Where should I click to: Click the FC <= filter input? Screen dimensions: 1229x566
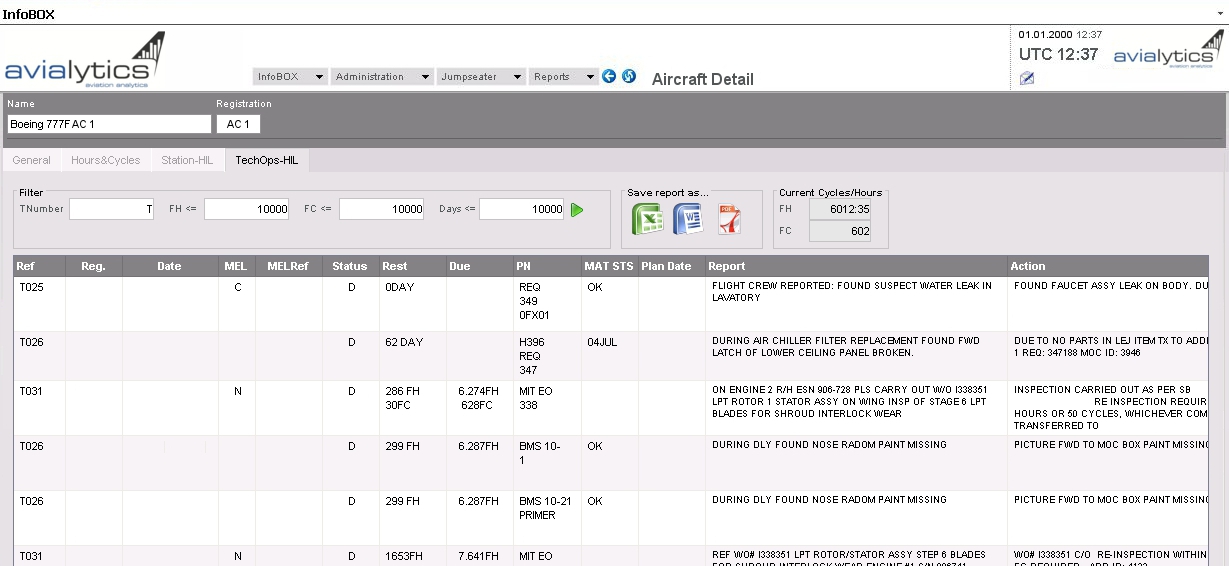coord(381,209)
